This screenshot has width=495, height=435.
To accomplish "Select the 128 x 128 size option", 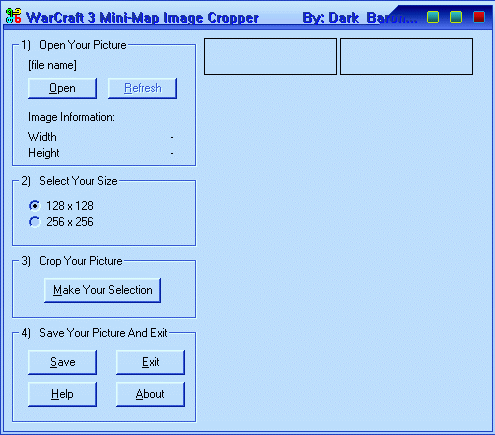I will 62,206.
